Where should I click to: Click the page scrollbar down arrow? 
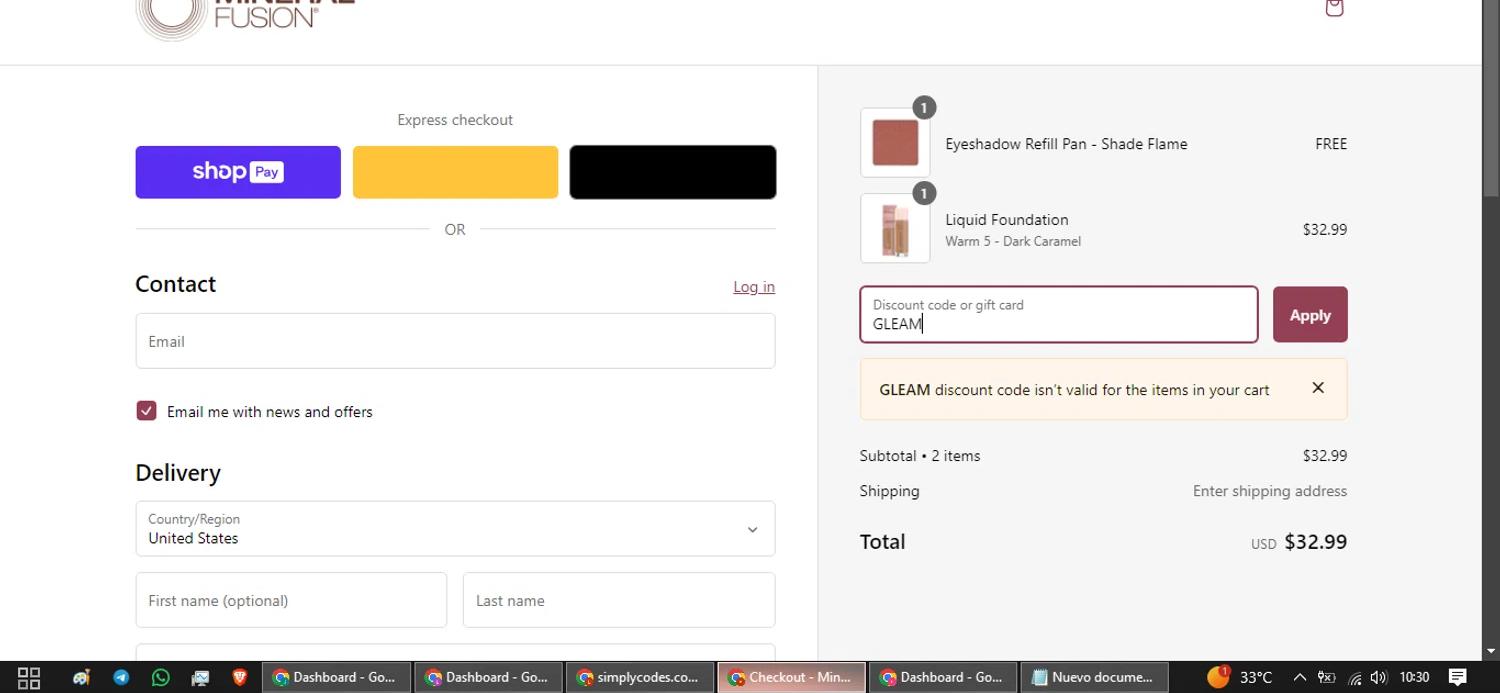click(x=1491, y=650)
